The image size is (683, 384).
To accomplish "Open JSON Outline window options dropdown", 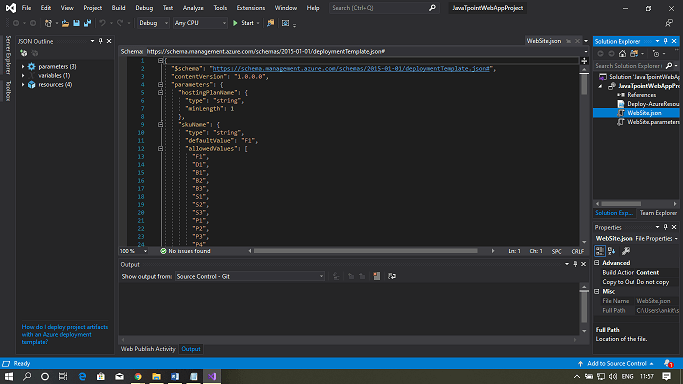I will 92,41.
